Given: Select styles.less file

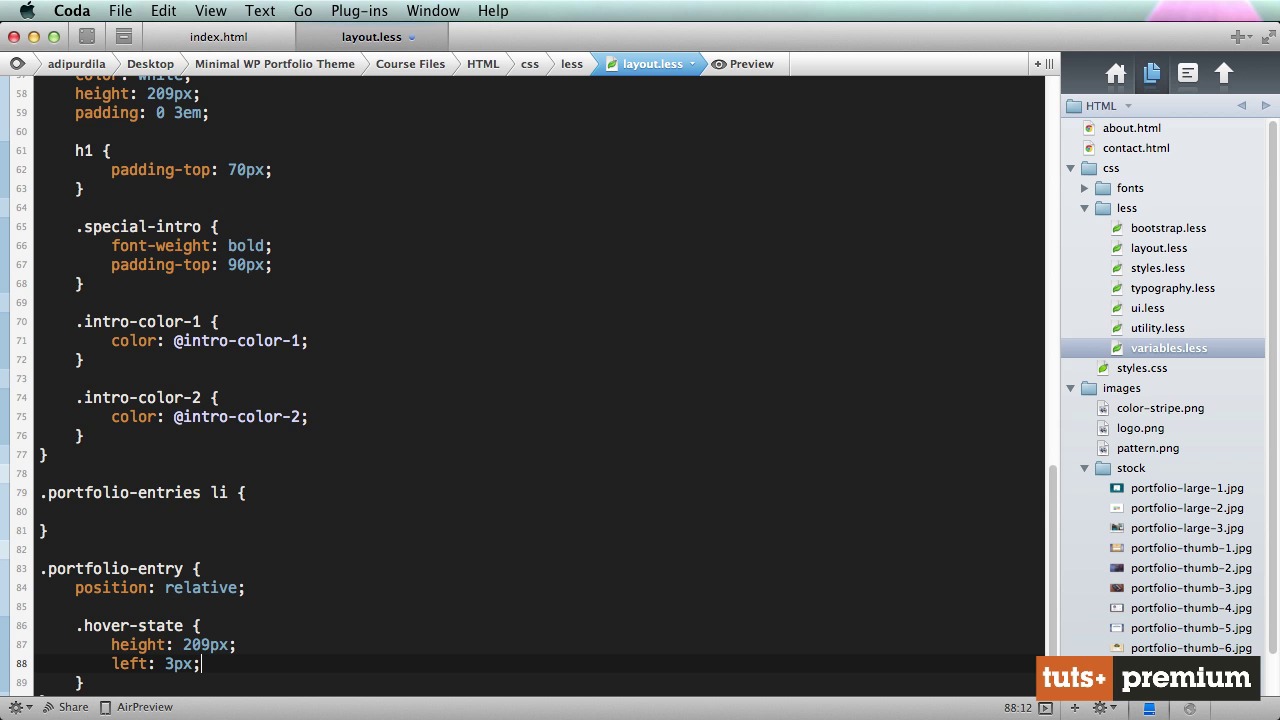Looking at the screenshot, I should pyautogui.click(x=1157, y=268).
